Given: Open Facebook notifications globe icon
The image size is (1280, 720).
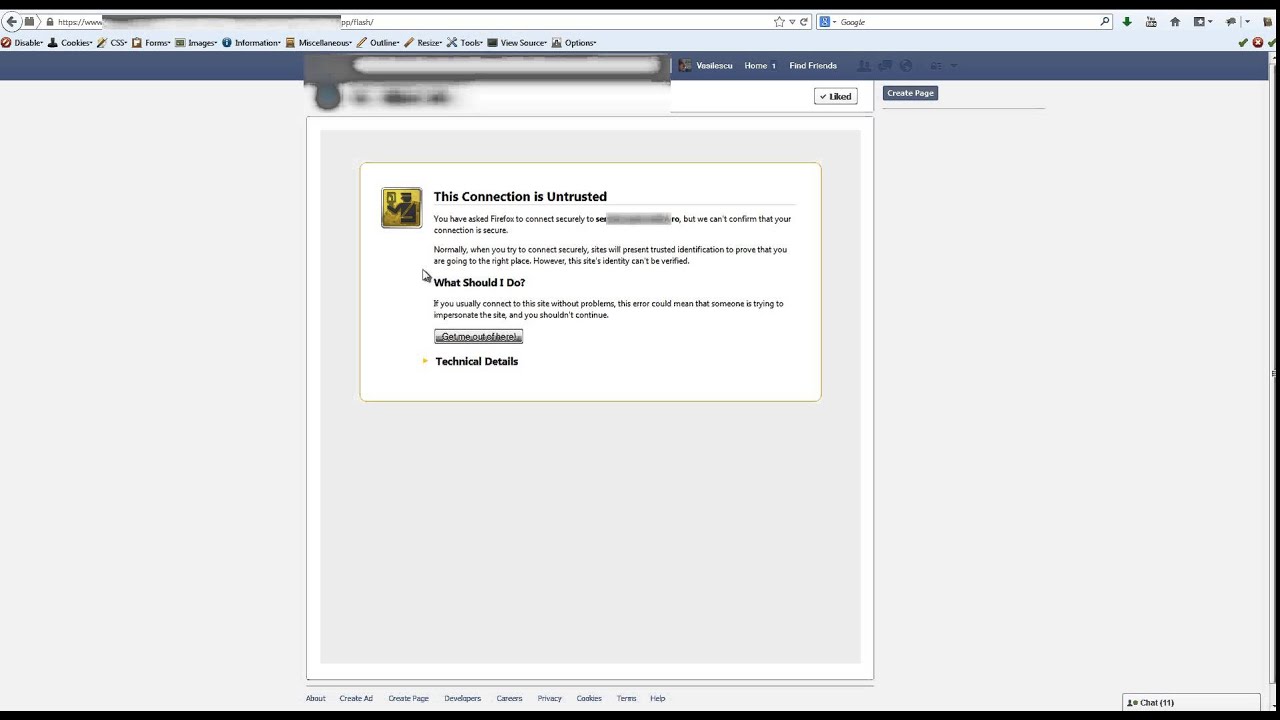Looking at the screenshot, I should 906,66.
